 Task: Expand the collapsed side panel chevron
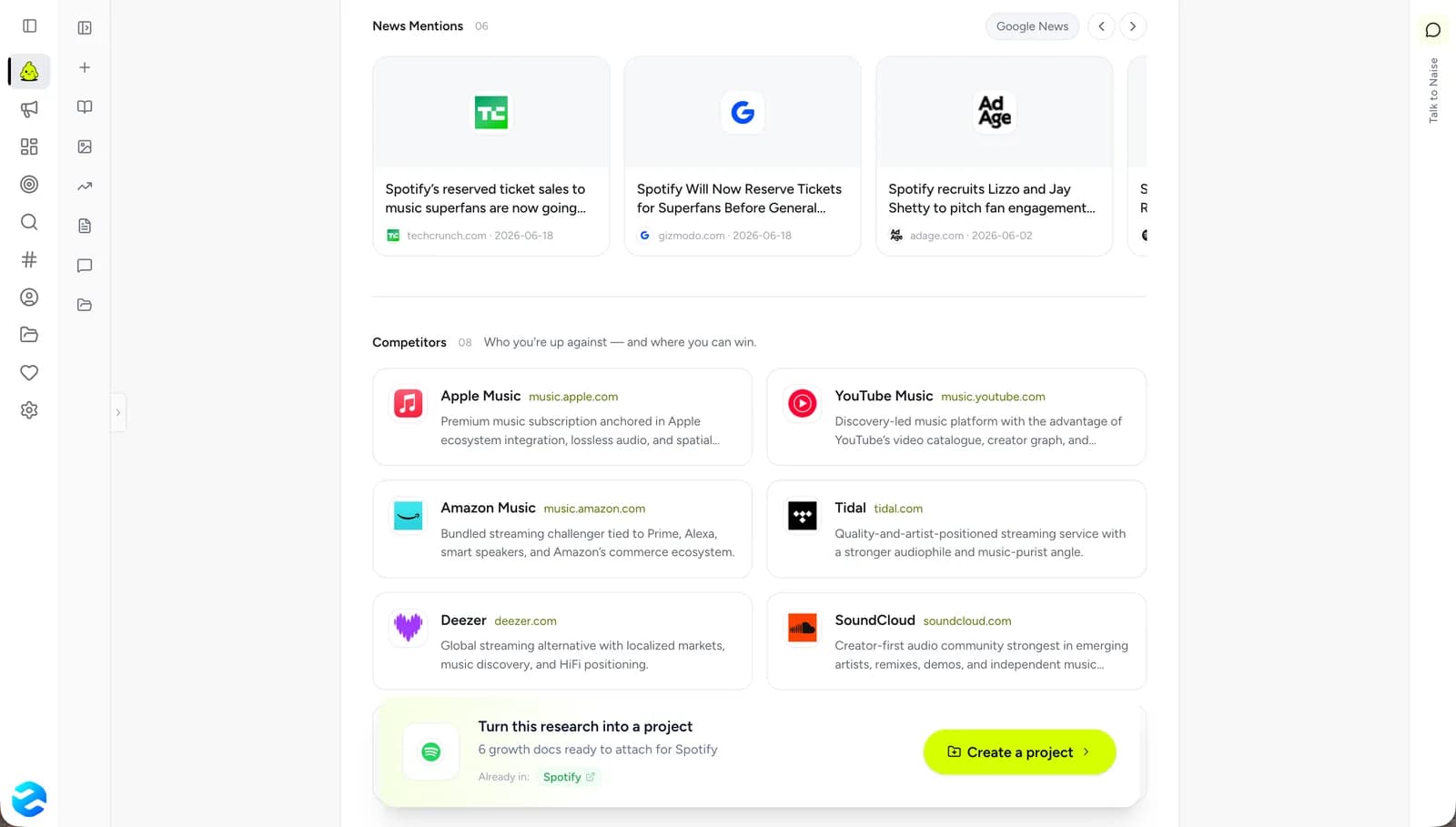118,413
